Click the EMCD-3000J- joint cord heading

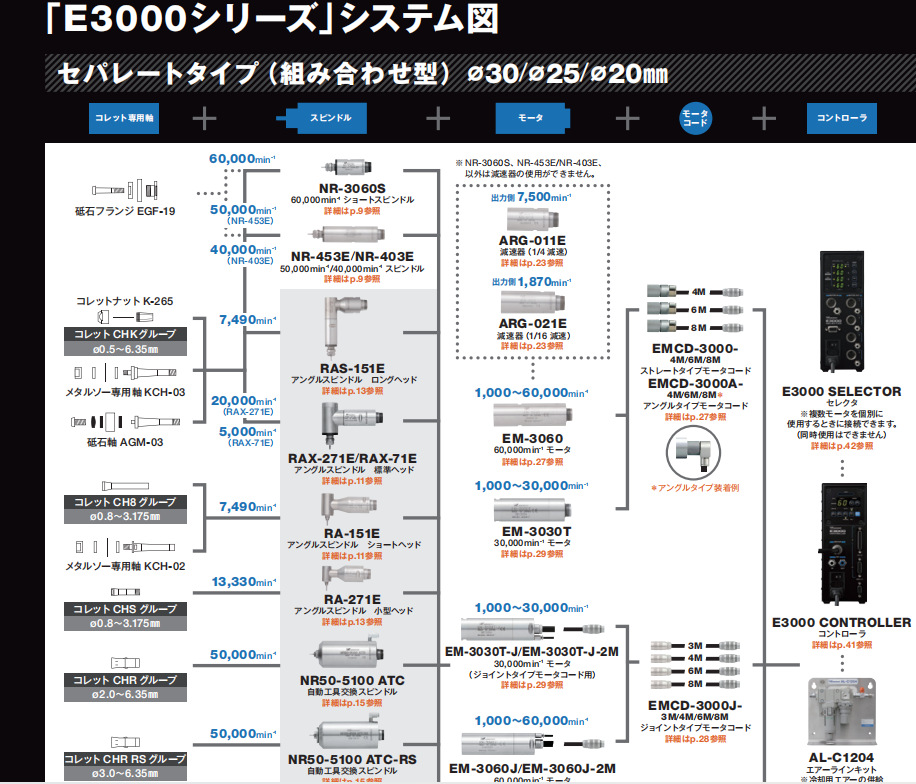(x=695, y=706)
